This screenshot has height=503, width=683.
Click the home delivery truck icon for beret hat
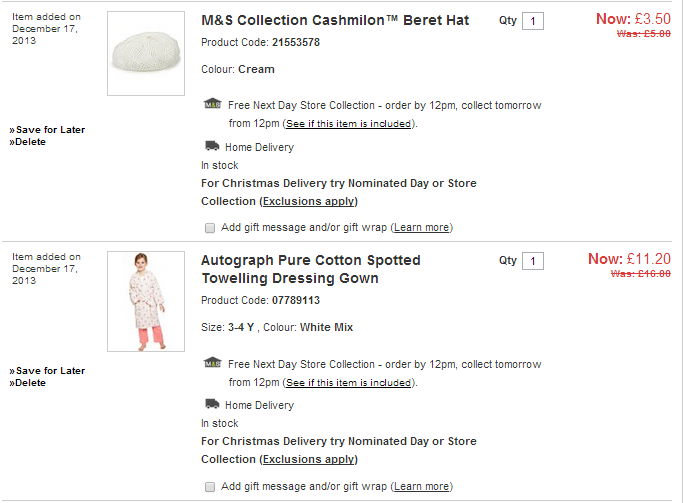tap(211, 146)
